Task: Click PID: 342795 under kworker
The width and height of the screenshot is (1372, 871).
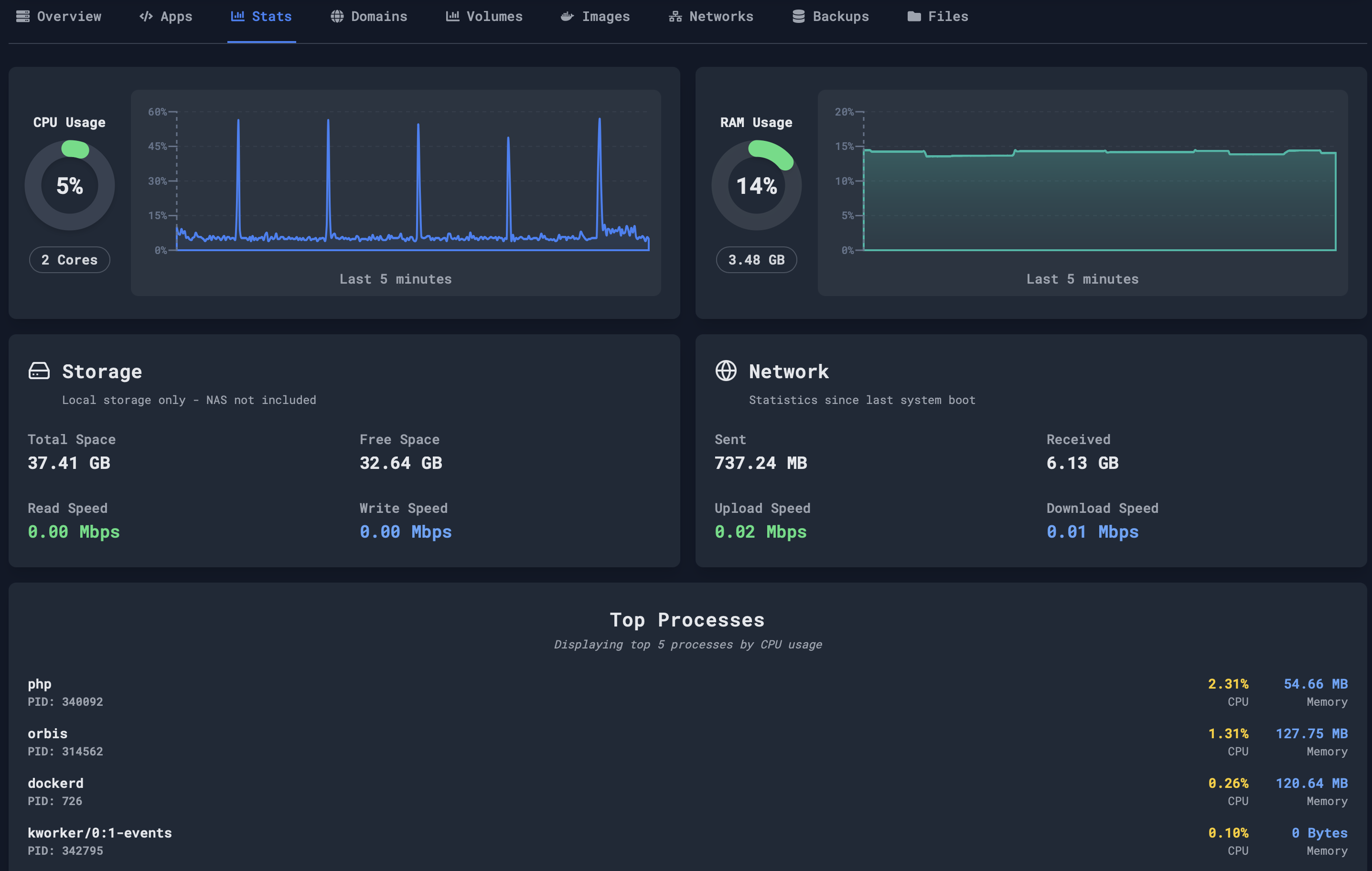Action: coord(65,850)
